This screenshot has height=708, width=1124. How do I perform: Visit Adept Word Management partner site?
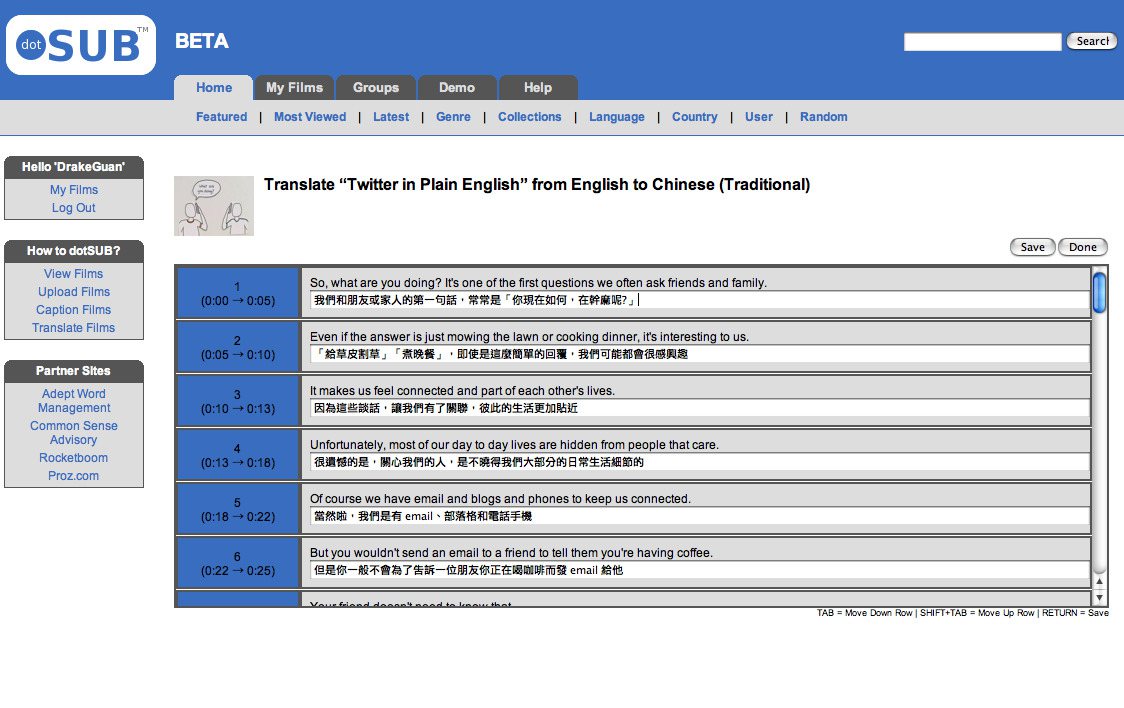click(x=74, y=401)
